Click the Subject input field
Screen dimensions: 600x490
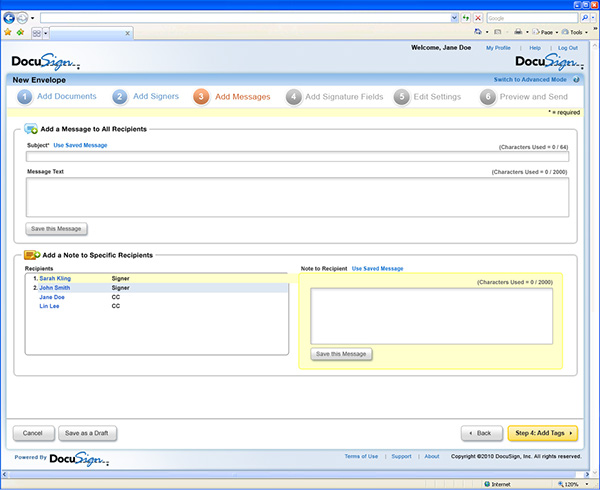[297, 156]
